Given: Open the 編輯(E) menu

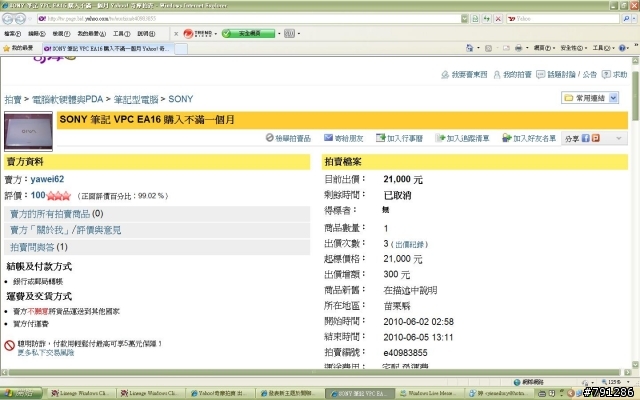Looking at the screenshot, I should [37, 34].
